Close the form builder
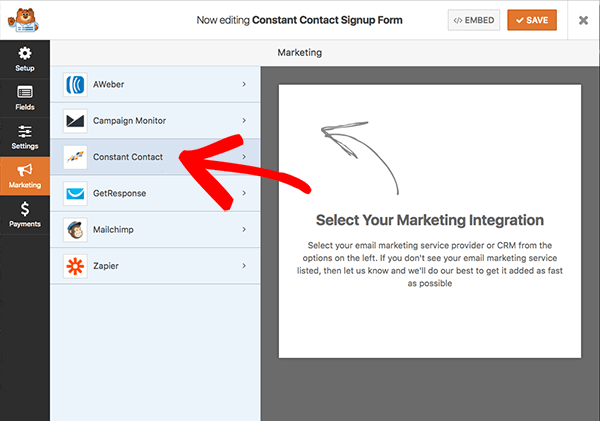 583,20
